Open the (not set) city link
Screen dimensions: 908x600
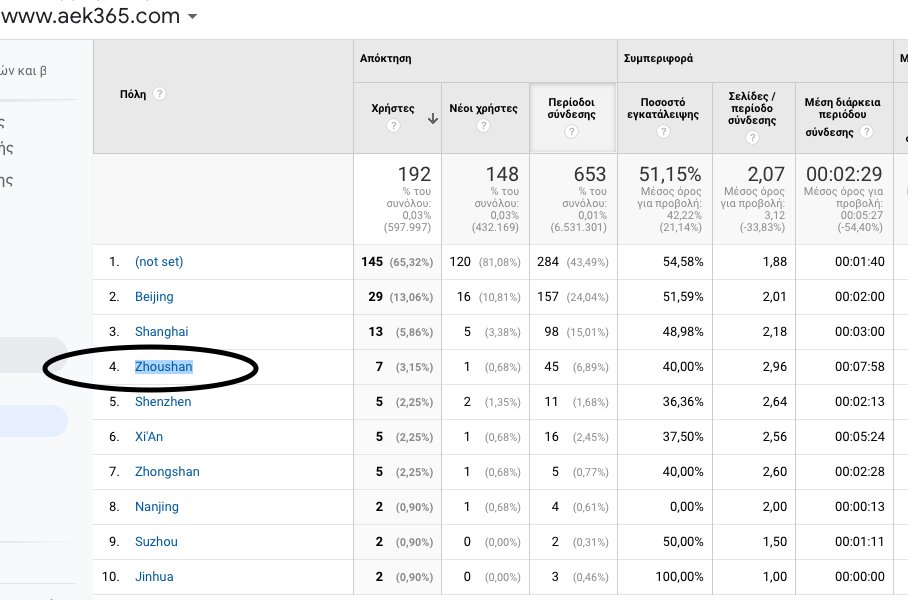click(x=159, y=262)
